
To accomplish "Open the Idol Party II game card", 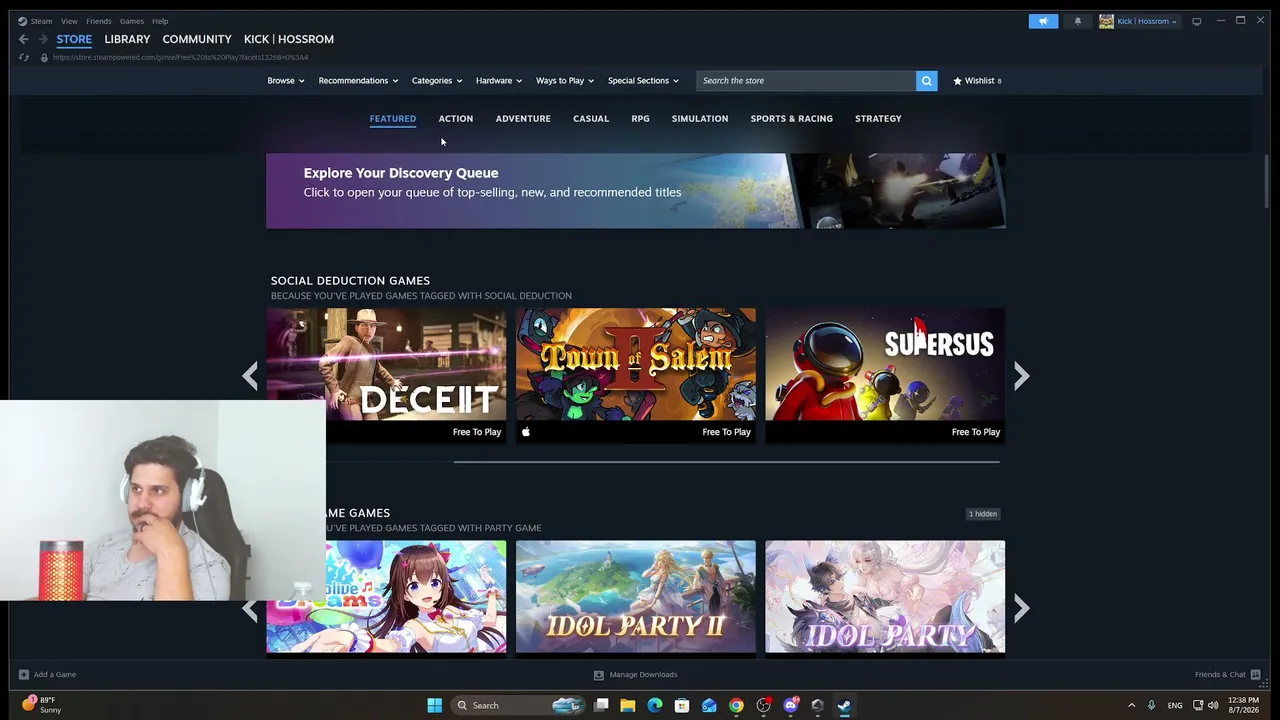I will pyautogui.click(x=636, y=597).
